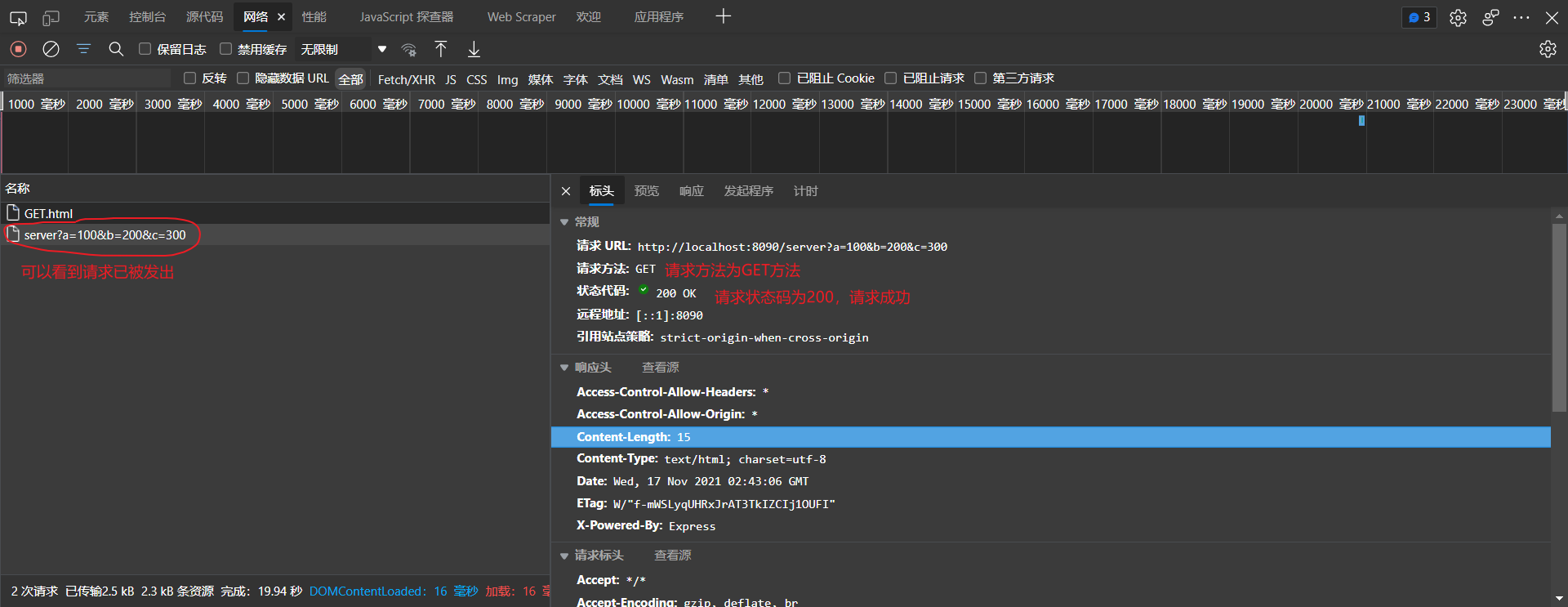Click the 筛选器 filter input field
Image resolution: width=1568 pixels, height=607 pixels.
click(x=86, y=78)
